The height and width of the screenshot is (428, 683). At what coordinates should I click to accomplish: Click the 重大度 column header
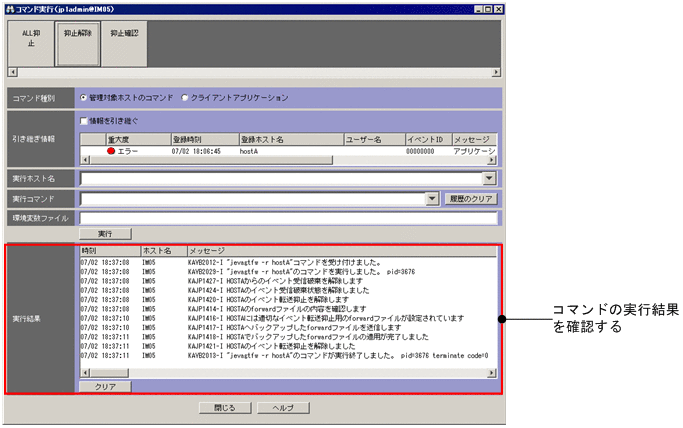tap(139, 139)
